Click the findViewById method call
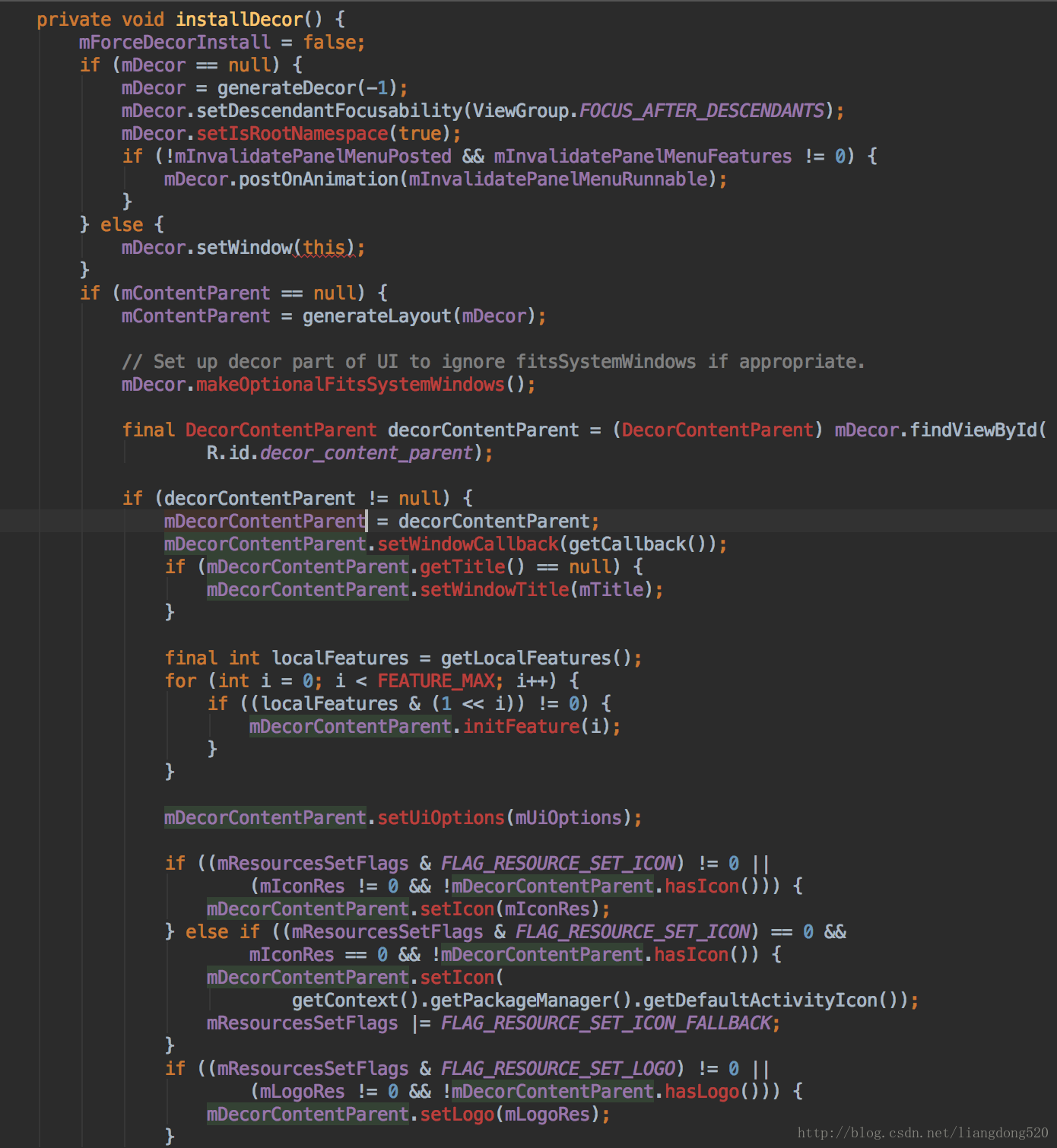The image size is (1057, 1148). 973,430
